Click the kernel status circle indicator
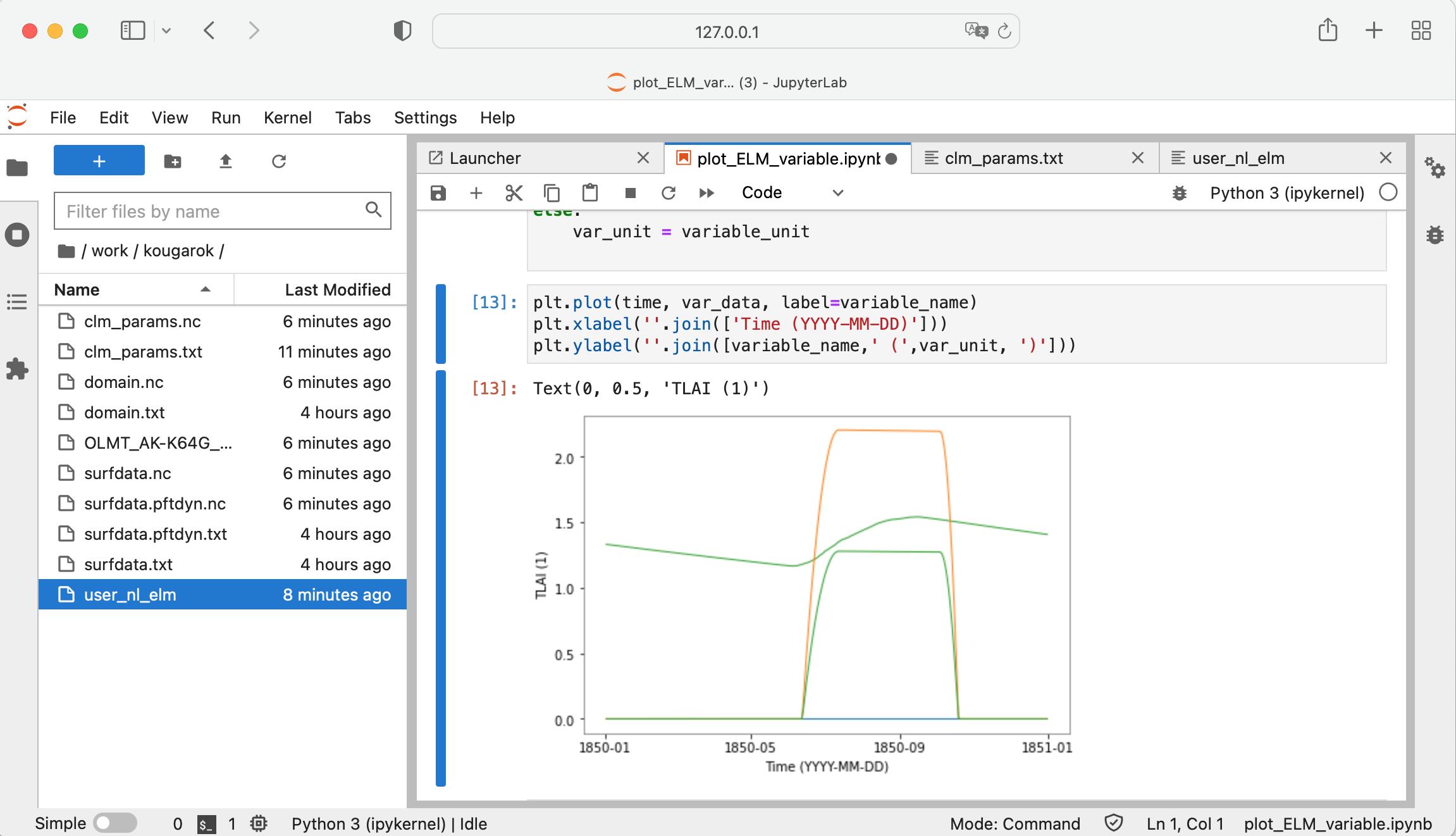 point(1388,192)
